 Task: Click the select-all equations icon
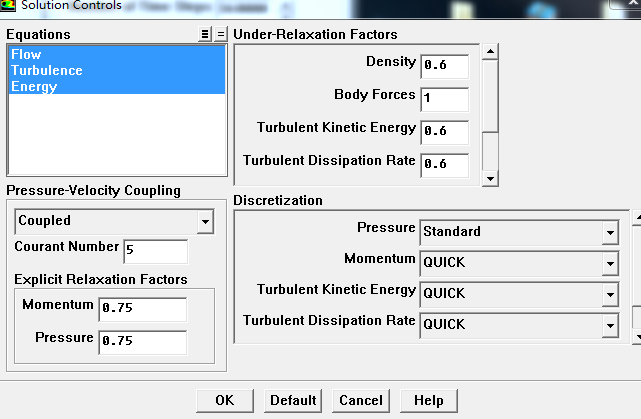click(205, 34)
